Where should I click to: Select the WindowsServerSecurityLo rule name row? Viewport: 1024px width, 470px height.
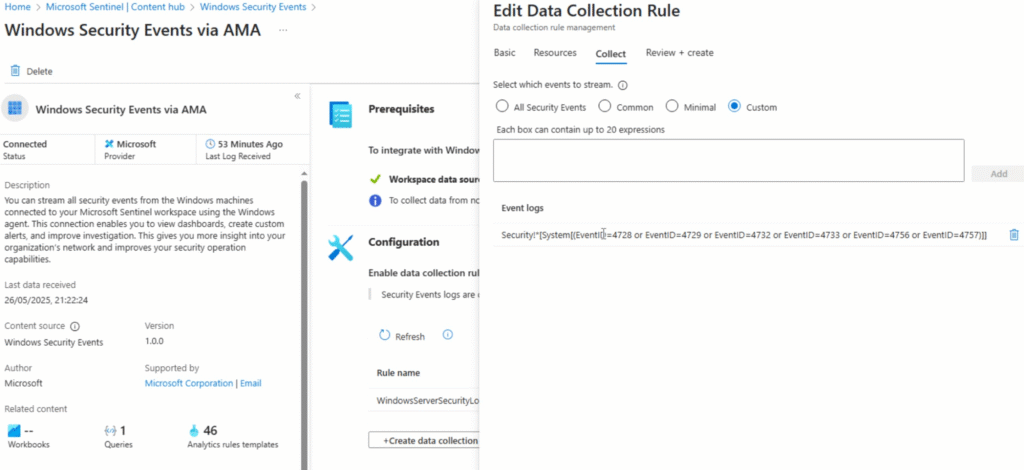point(428,400)
